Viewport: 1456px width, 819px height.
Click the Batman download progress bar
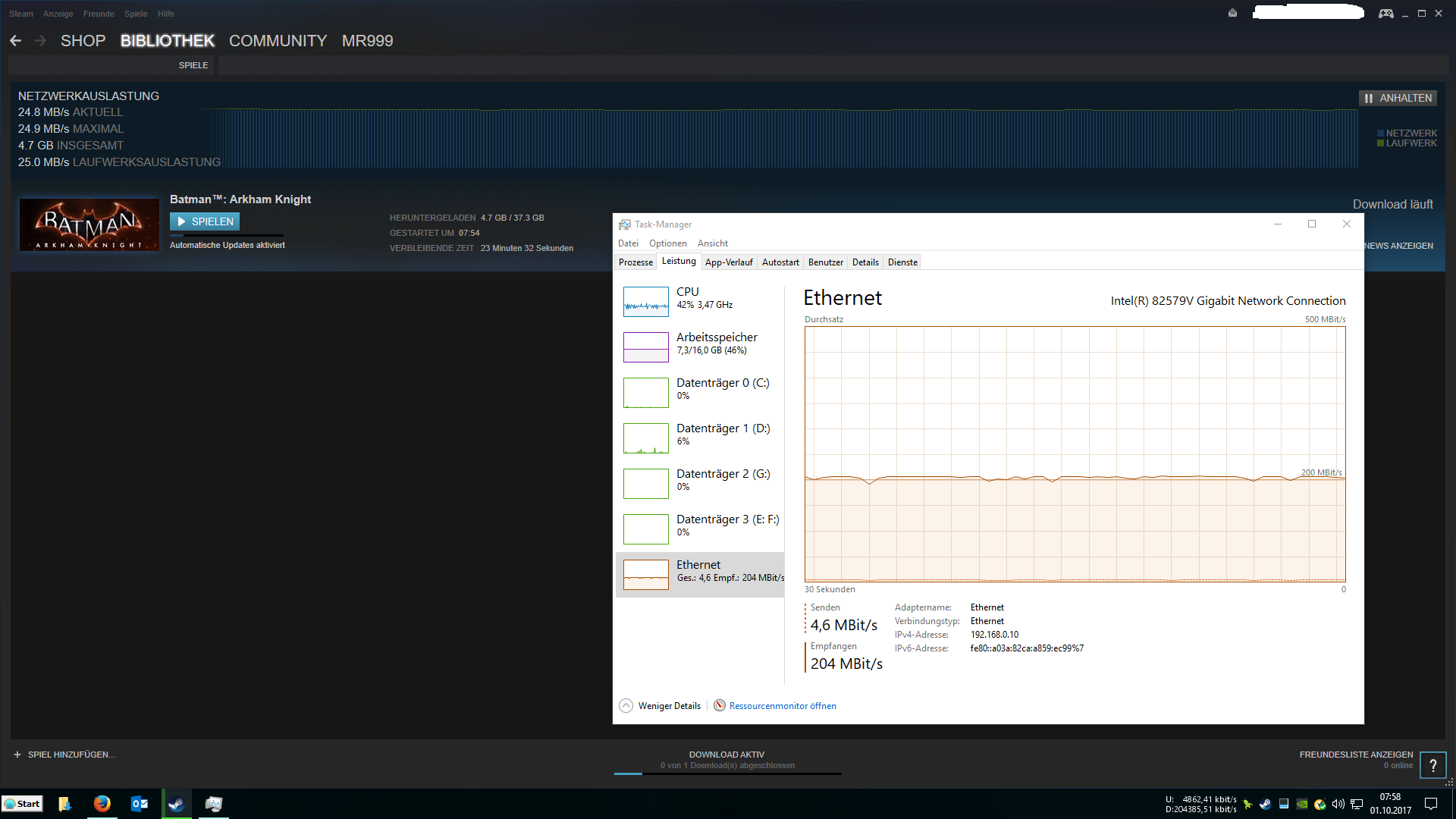(227, 235)
